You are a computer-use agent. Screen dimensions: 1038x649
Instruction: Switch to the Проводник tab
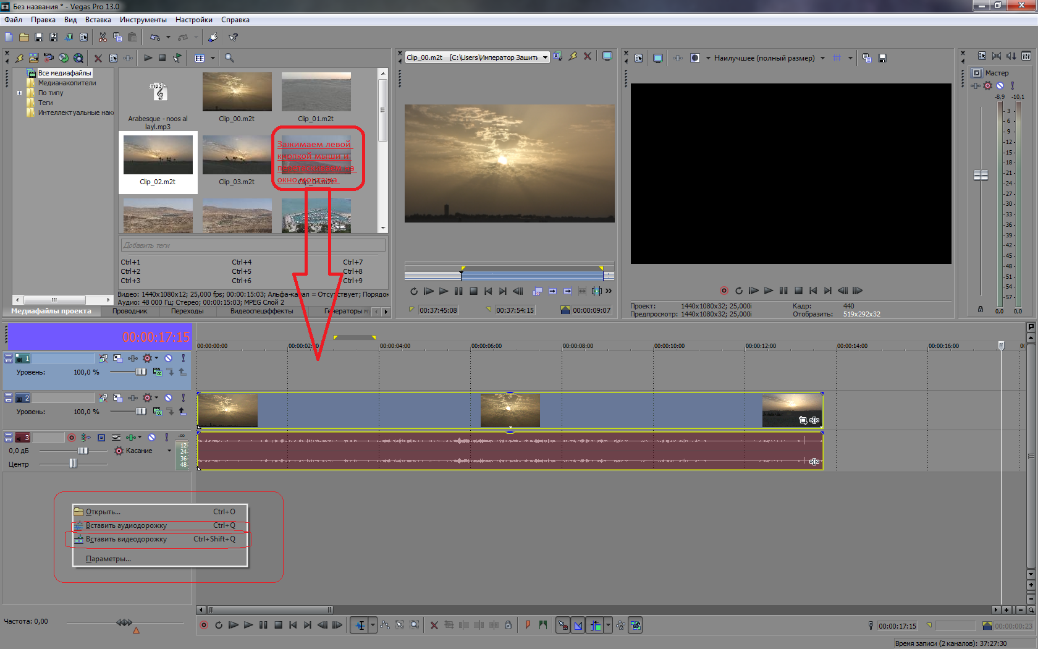tap(129, 311)
